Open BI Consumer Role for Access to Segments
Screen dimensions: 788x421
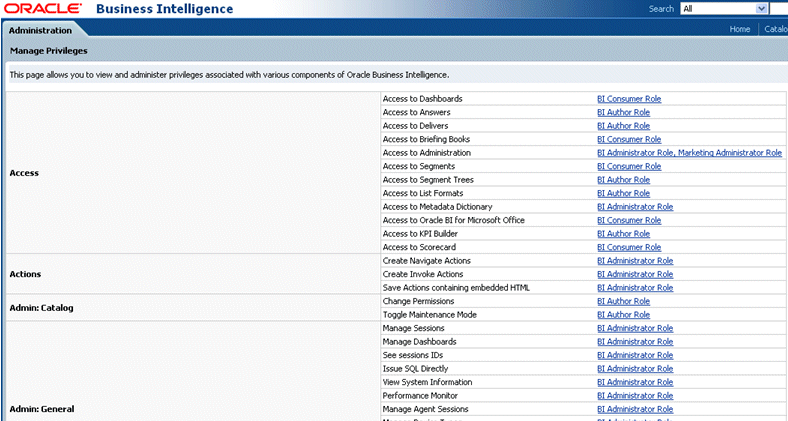tap(629, 166)
